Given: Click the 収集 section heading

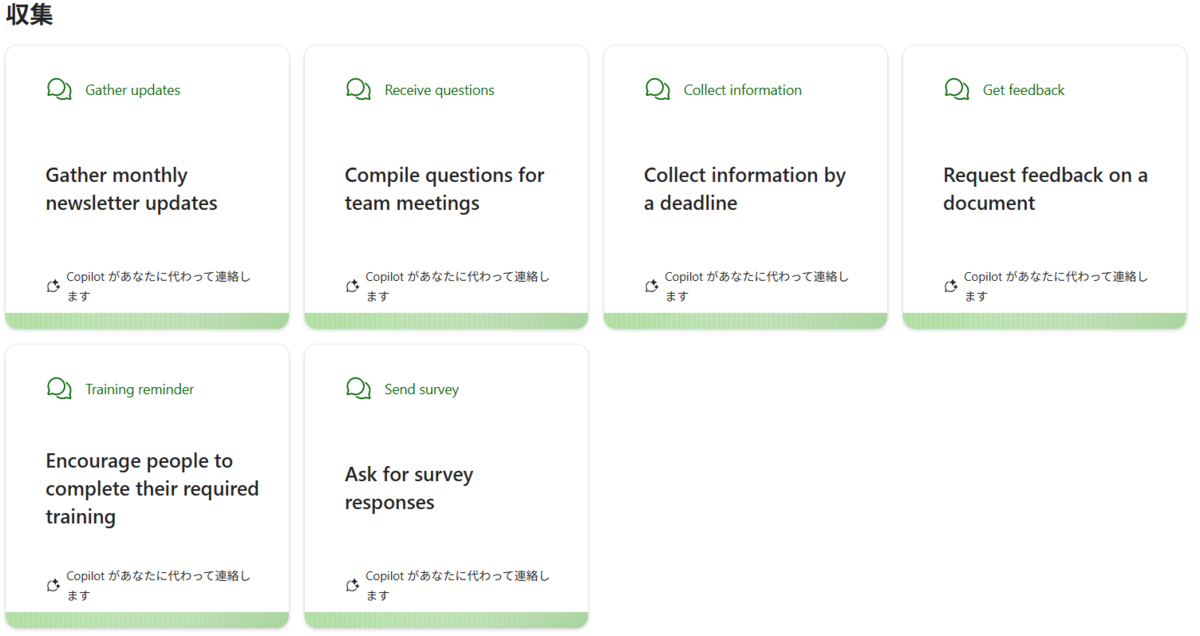Looking at the screenshot, I should 29,15.
